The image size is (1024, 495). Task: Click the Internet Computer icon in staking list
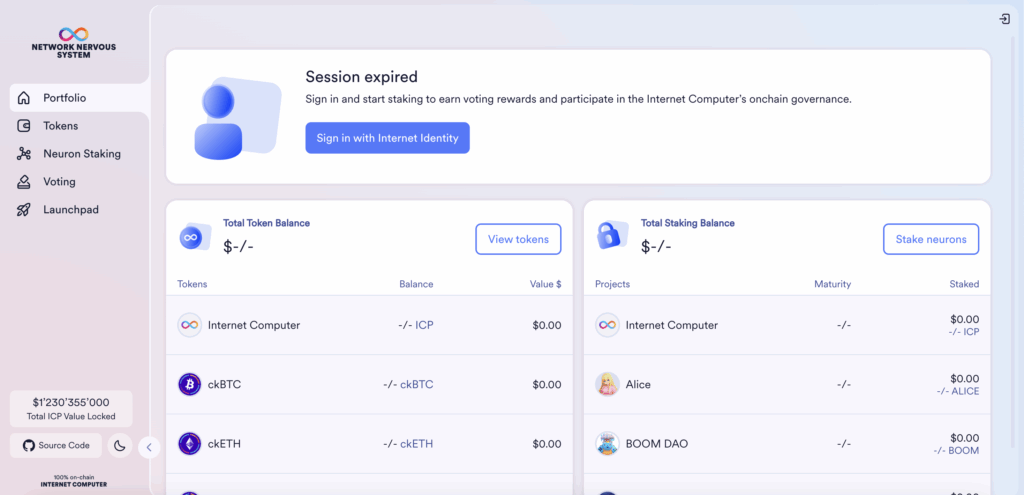pyautogui.click(x=607, y=325)
